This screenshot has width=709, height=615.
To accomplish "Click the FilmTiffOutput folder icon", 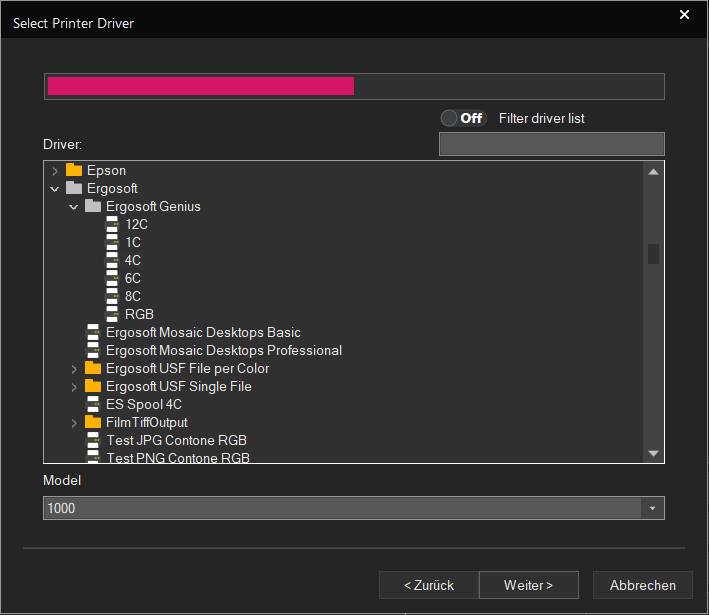I will click(93, 422).
